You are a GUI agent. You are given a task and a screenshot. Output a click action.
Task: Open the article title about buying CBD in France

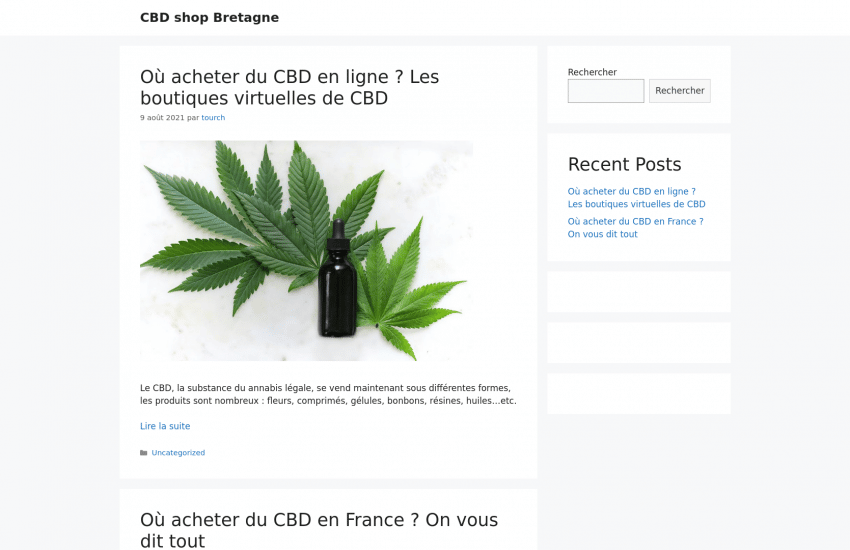point(319,530)
